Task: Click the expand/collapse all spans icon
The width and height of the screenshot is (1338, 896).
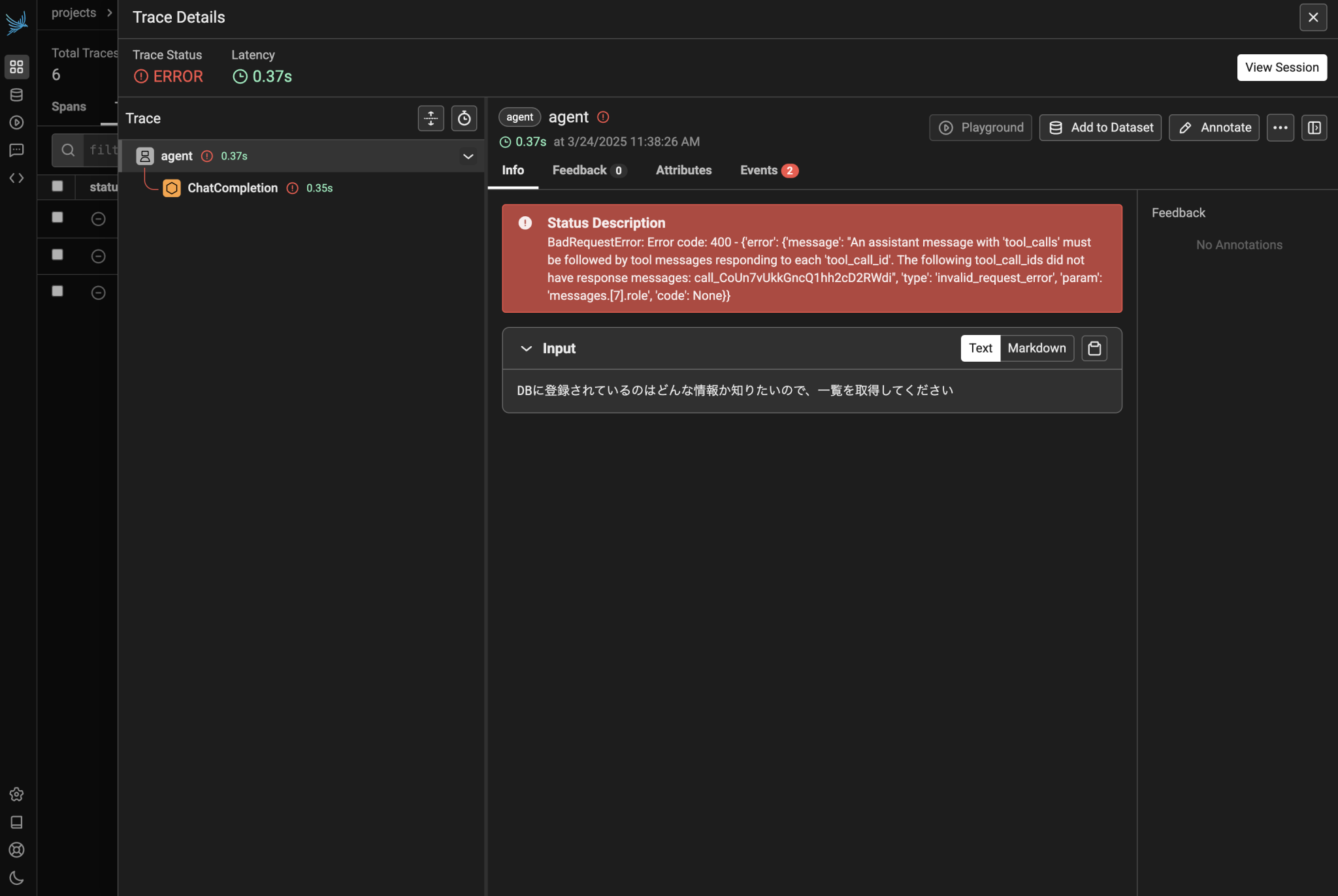Action: click(x=431, y=118)
